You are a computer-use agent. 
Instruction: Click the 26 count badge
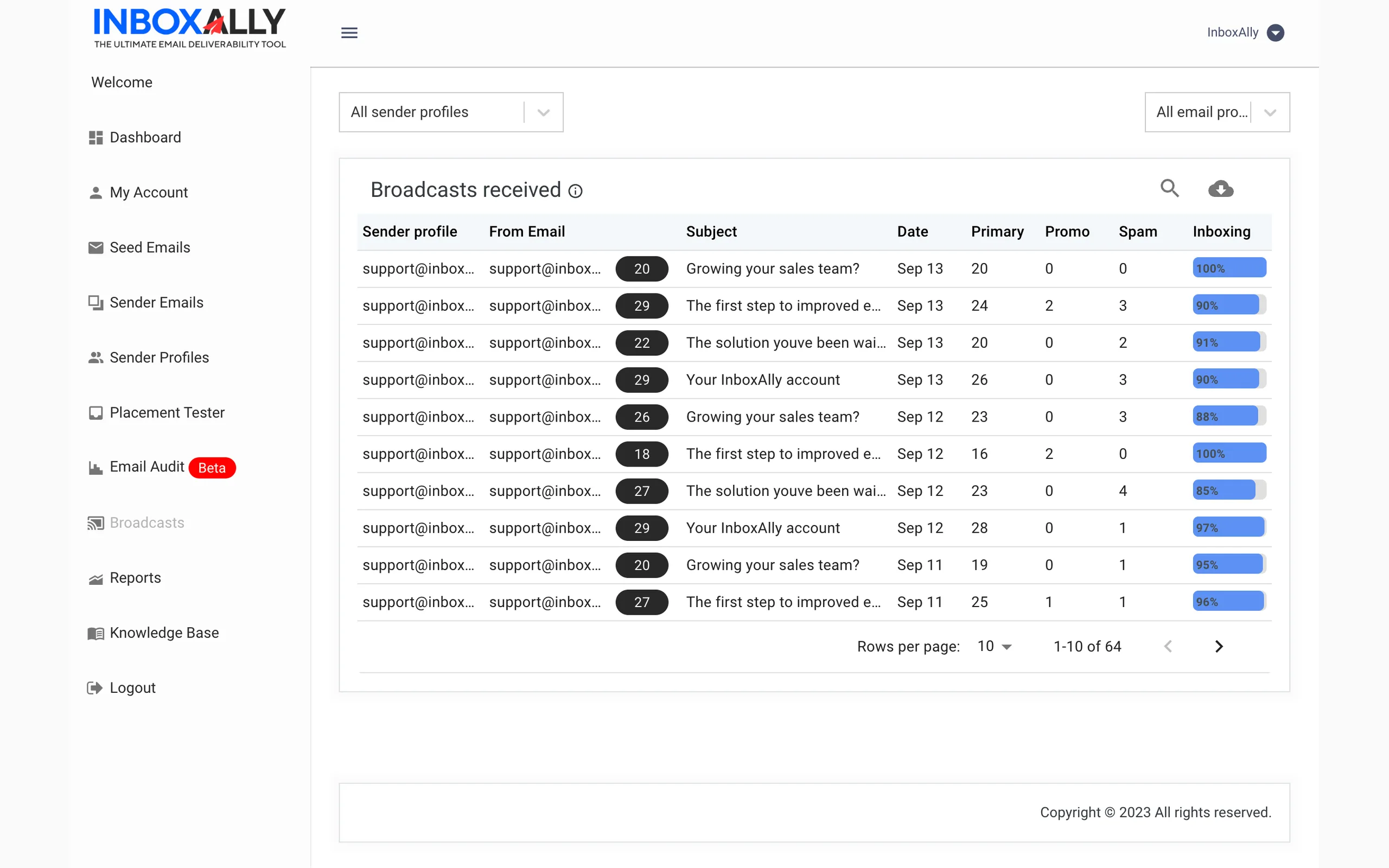coord(642,417)
